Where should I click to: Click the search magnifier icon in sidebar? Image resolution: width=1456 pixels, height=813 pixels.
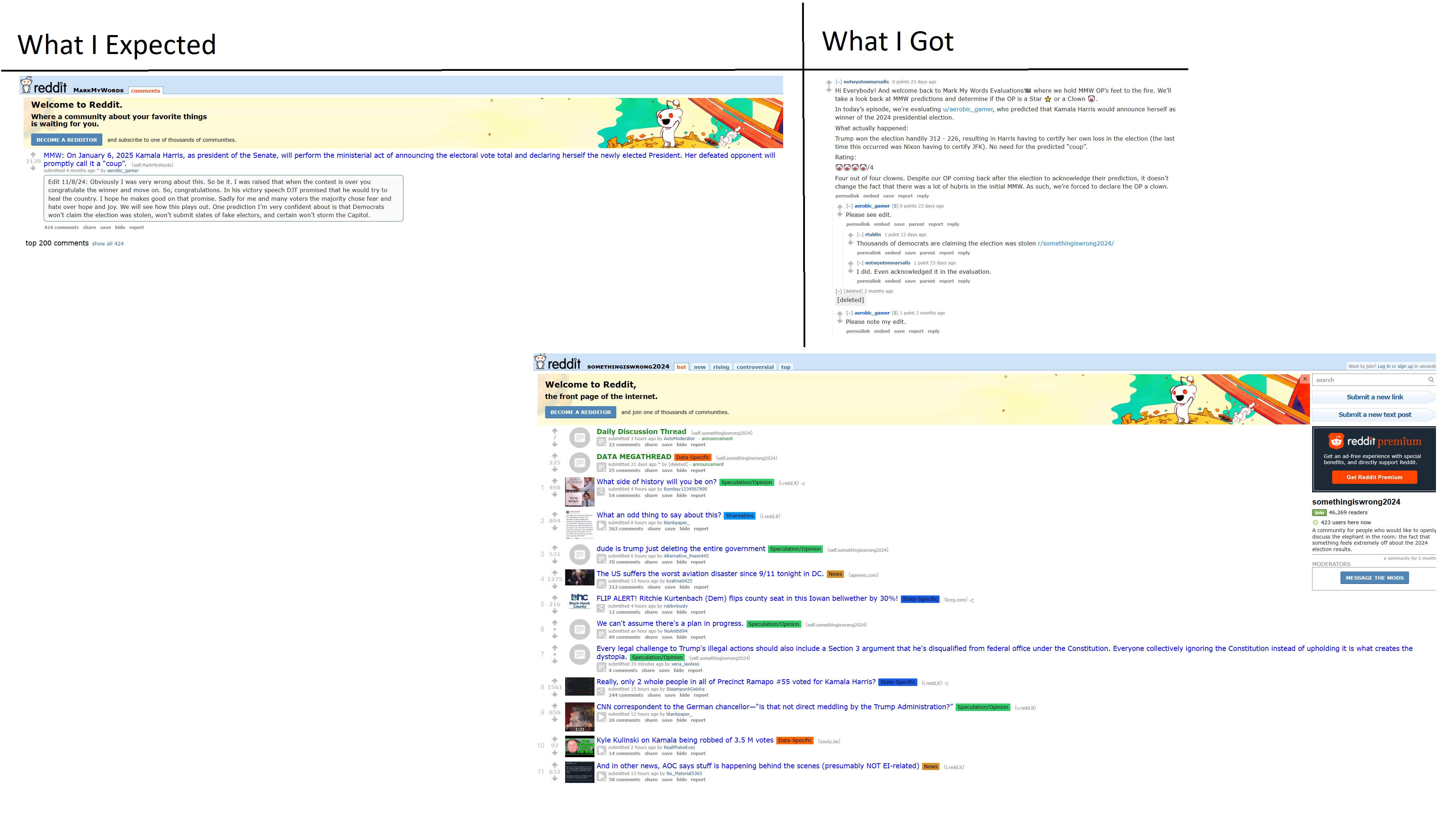pyautogui.click(x=1431, y=380)
